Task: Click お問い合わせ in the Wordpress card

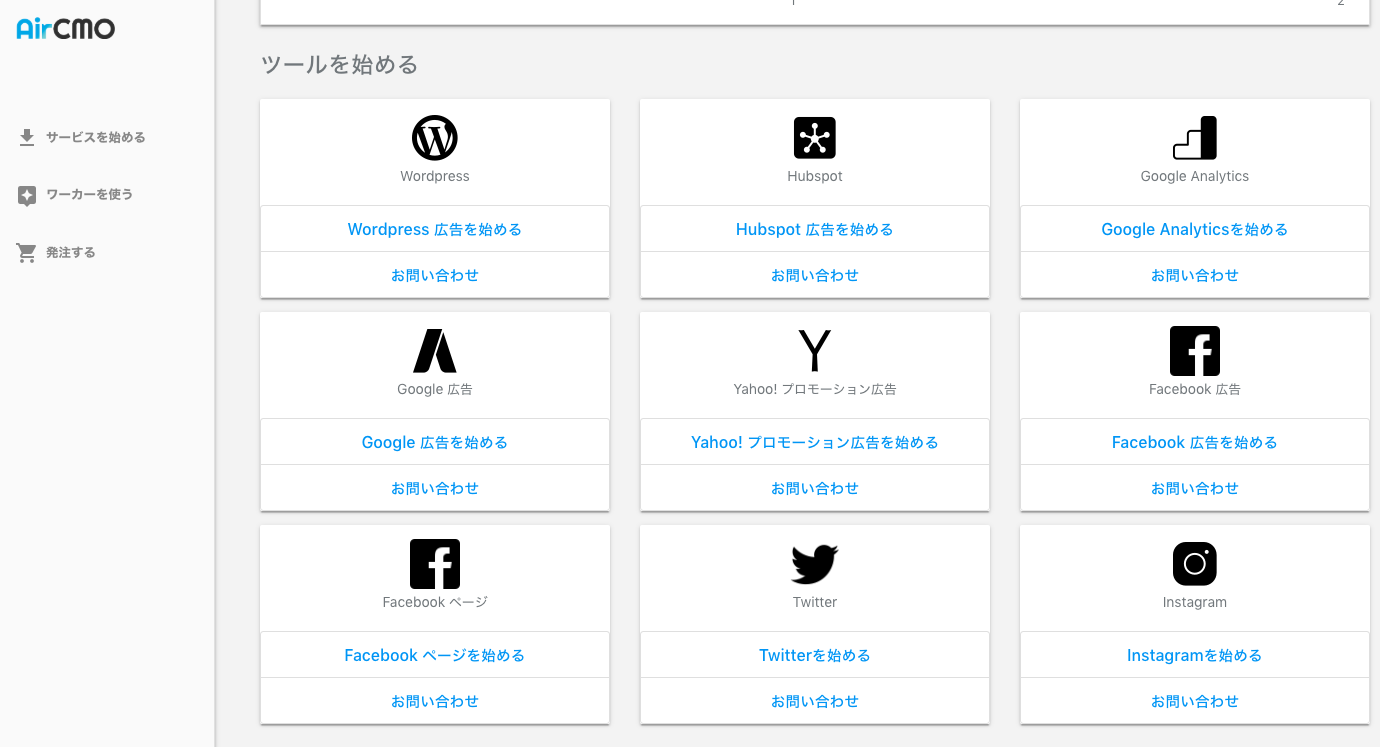Action: pyautogui.click(x=435, y=275)
